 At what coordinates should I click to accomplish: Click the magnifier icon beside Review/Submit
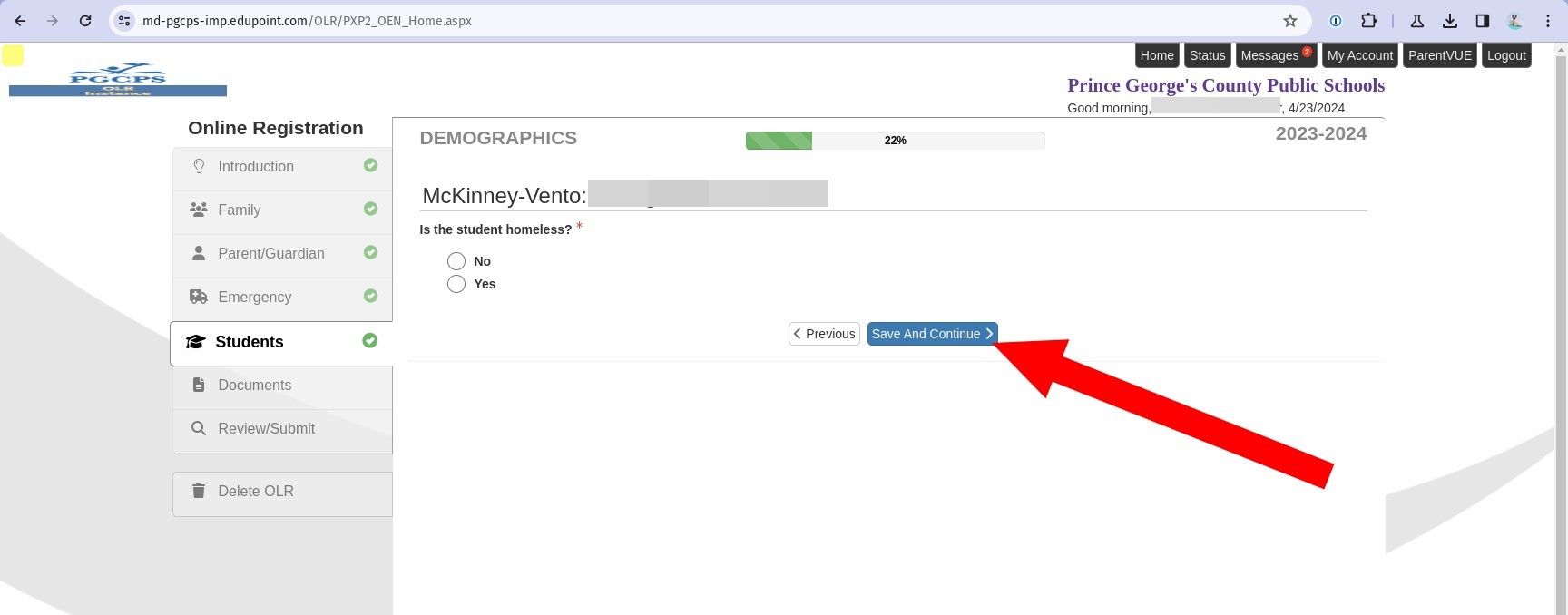199,428
